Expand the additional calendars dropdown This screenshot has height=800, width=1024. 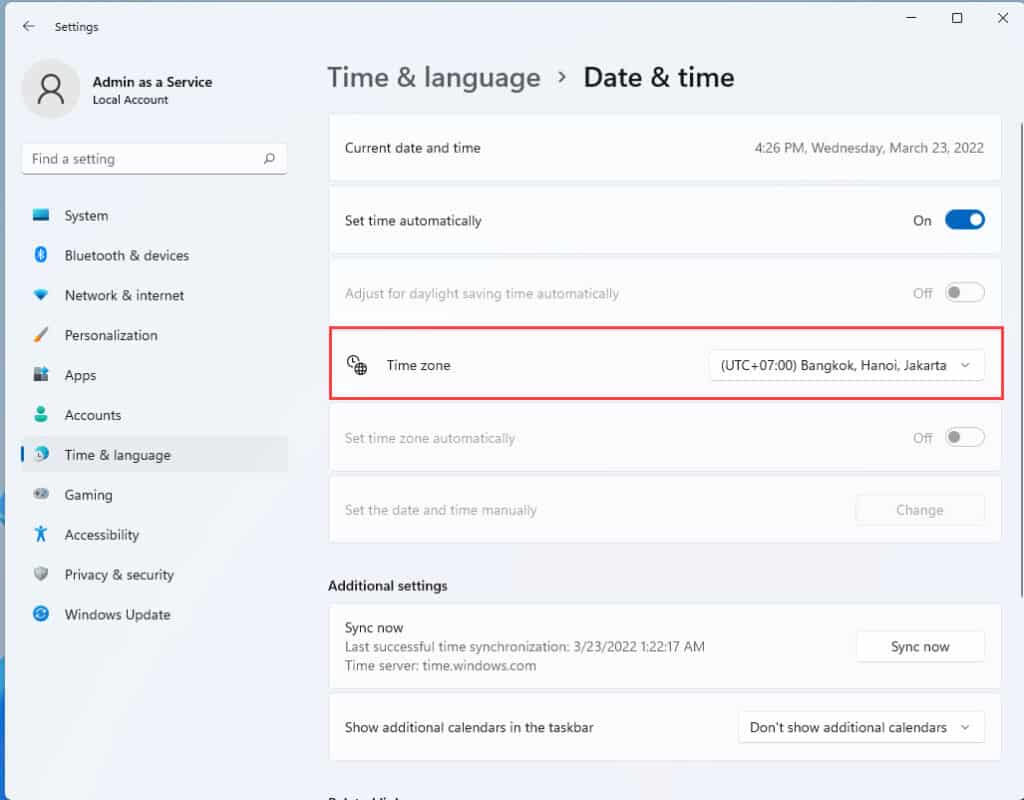(860, 727)
